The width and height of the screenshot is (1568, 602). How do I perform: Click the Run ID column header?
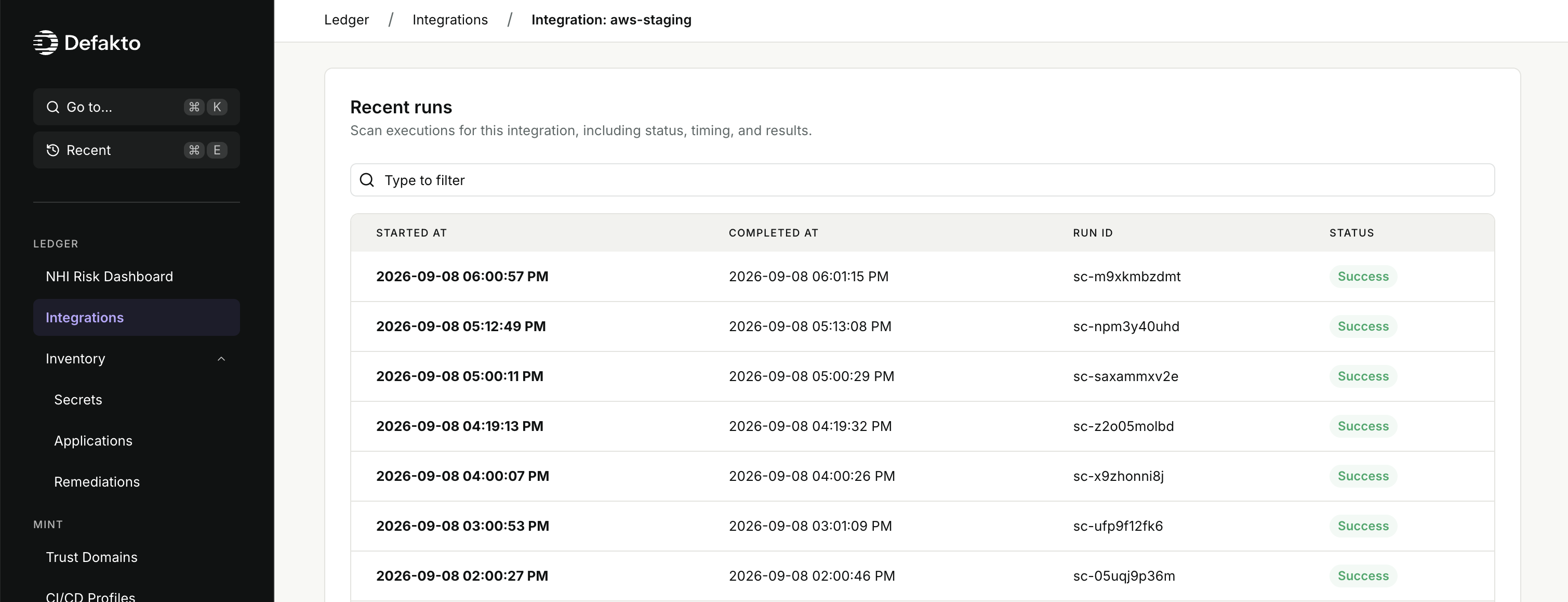1093,233
